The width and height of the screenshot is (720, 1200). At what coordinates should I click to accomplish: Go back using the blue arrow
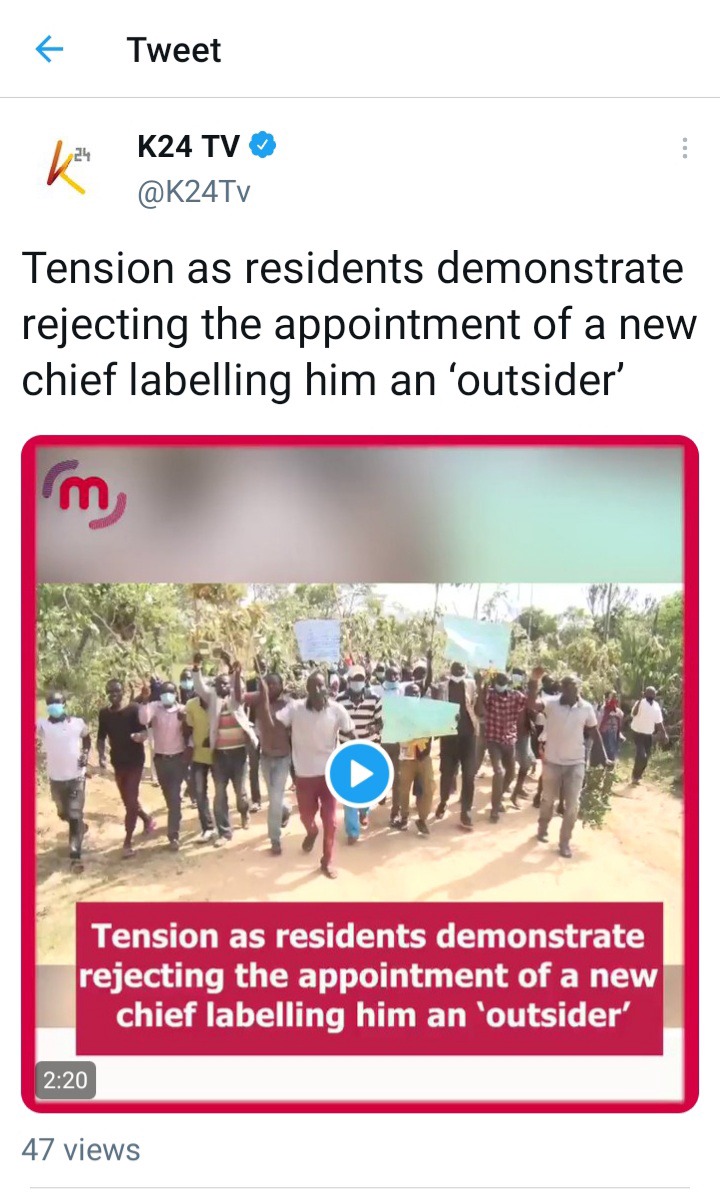coord(49,49)
